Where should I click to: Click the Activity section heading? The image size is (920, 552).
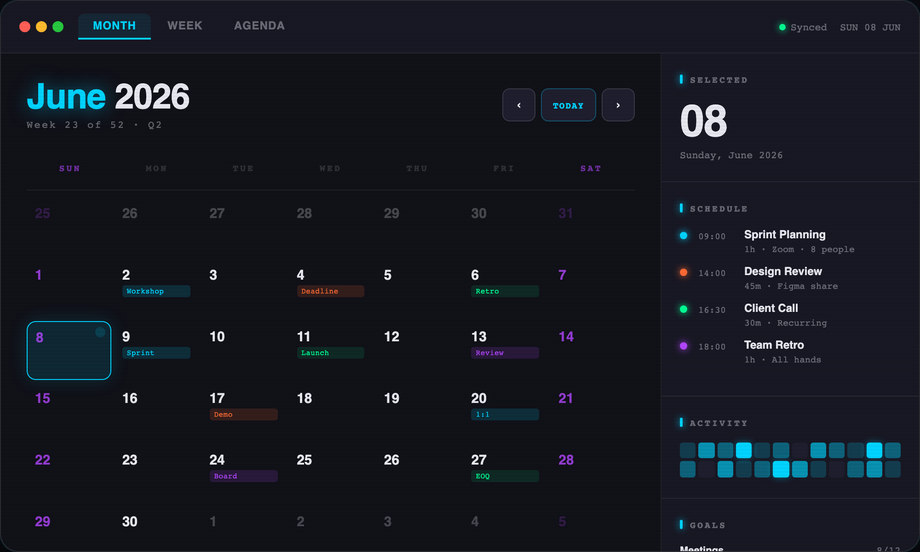point(719,423)
